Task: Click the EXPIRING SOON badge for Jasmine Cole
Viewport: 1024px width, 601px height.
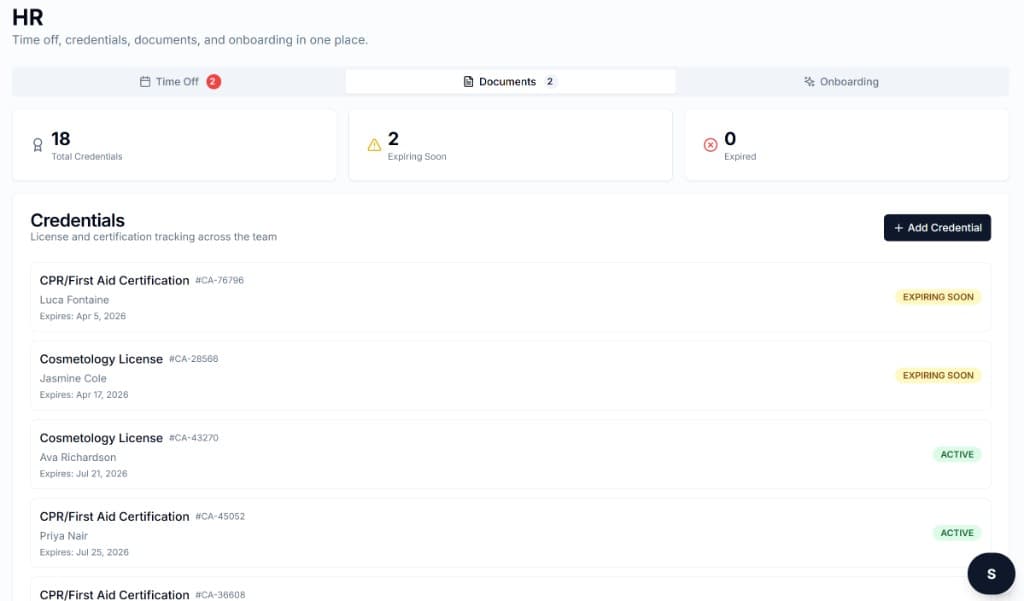Action: (x=938, y=375)
